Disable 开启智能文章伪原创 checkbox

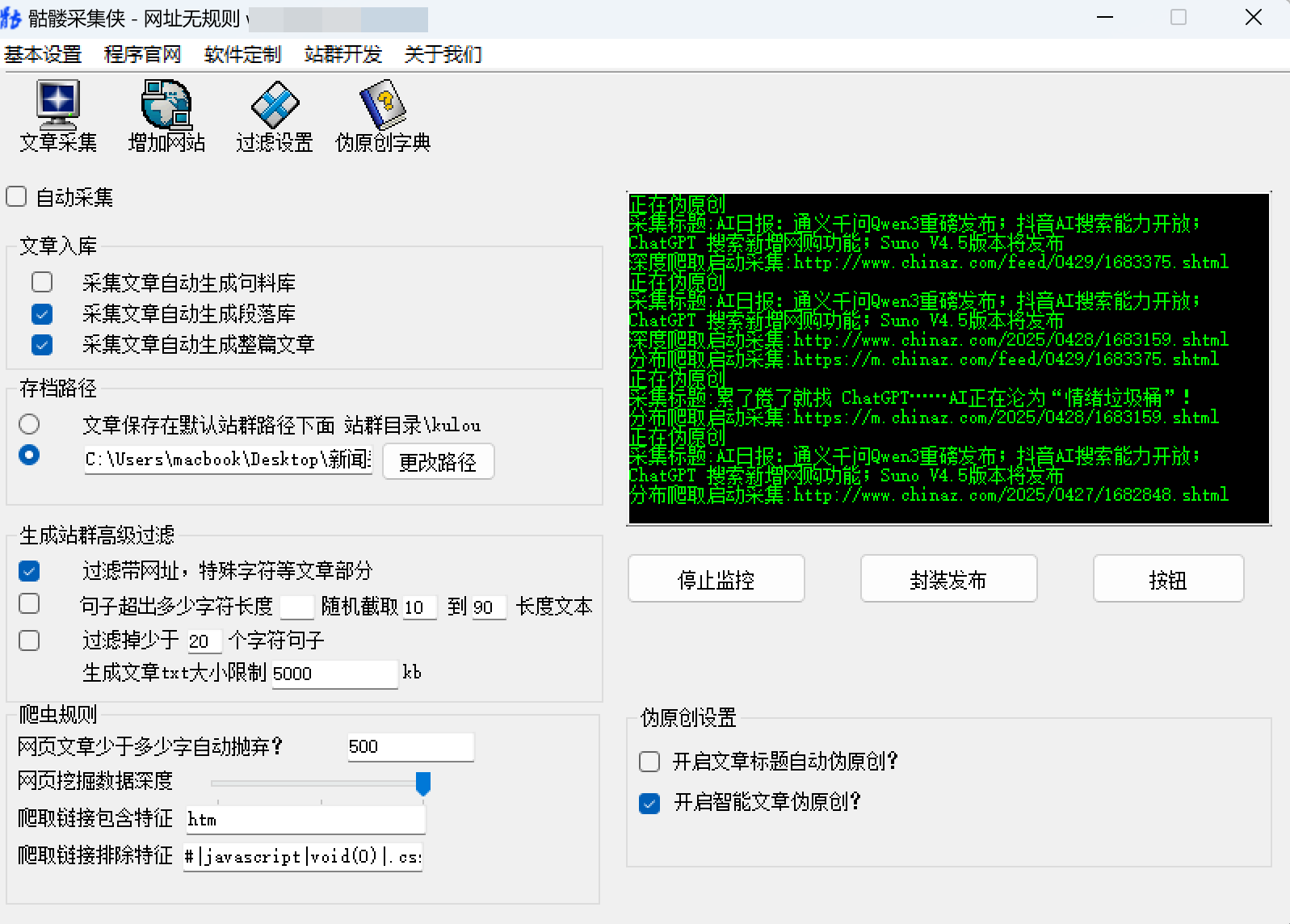click(649, 803)
